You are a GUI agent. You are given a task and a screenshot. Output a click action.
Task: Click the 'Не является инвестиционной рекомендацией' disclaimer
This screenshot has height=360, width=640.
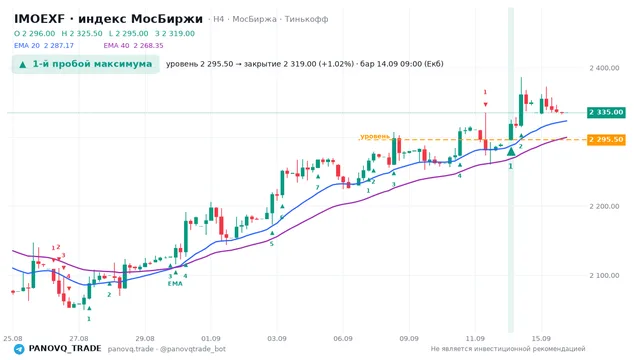(508, 349)
